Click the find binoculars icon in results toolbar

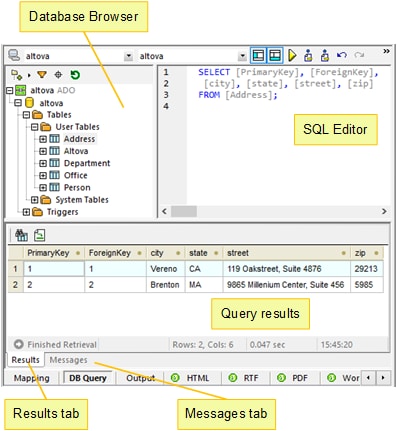[x=21, y=235]
